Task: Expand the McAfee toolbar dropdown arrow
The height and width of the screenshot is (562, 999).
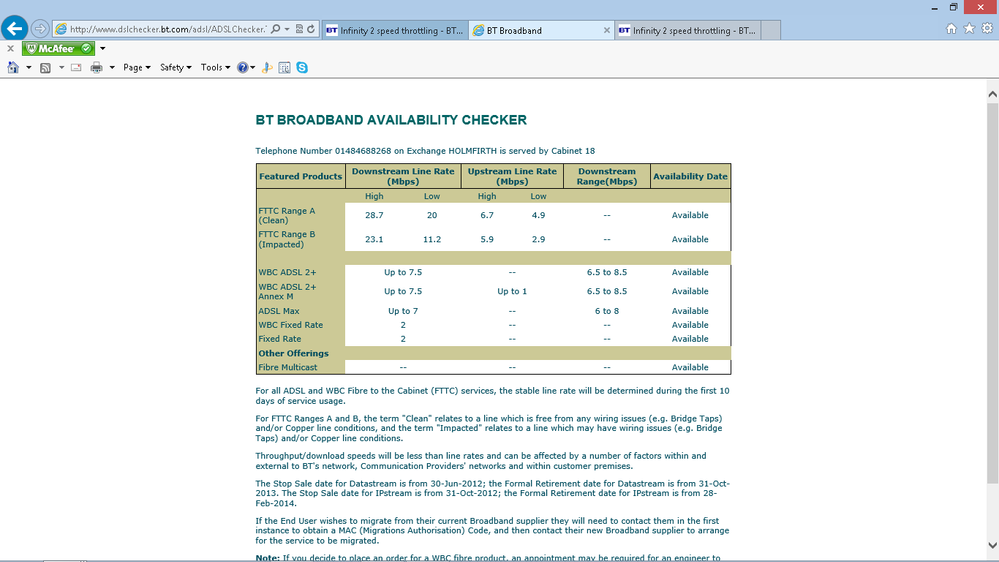Action: [103, 48]
